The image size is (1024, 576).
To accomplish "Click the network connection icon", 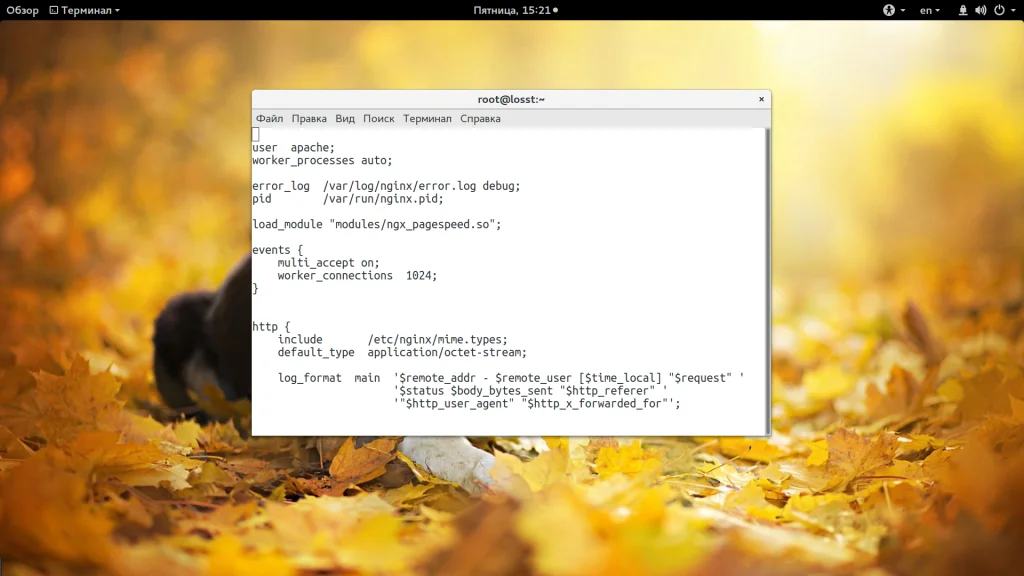I will point(963,10).
